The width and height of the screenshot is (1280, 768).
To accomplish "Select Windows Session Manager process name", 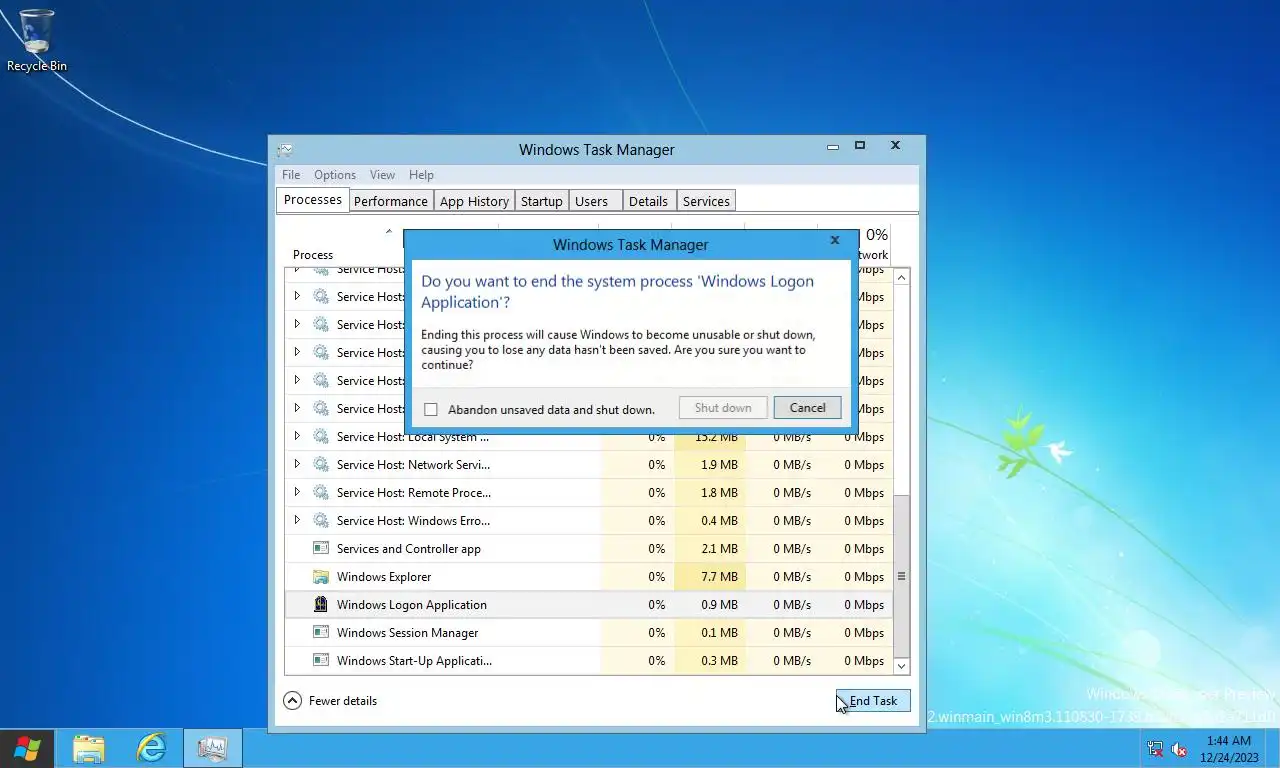I will coord(407,632).
